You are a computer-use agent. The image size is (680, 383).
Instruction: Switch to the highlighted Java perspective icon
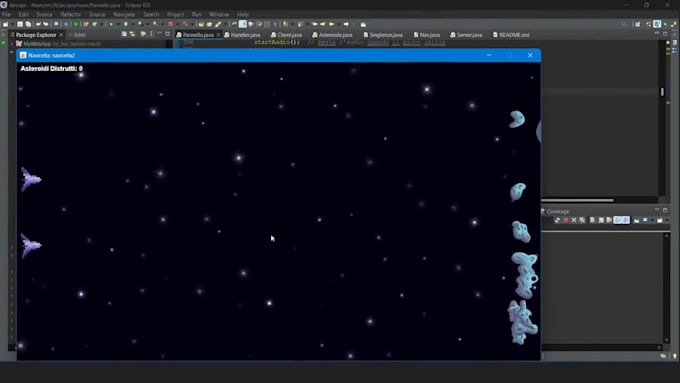[657, 24]
